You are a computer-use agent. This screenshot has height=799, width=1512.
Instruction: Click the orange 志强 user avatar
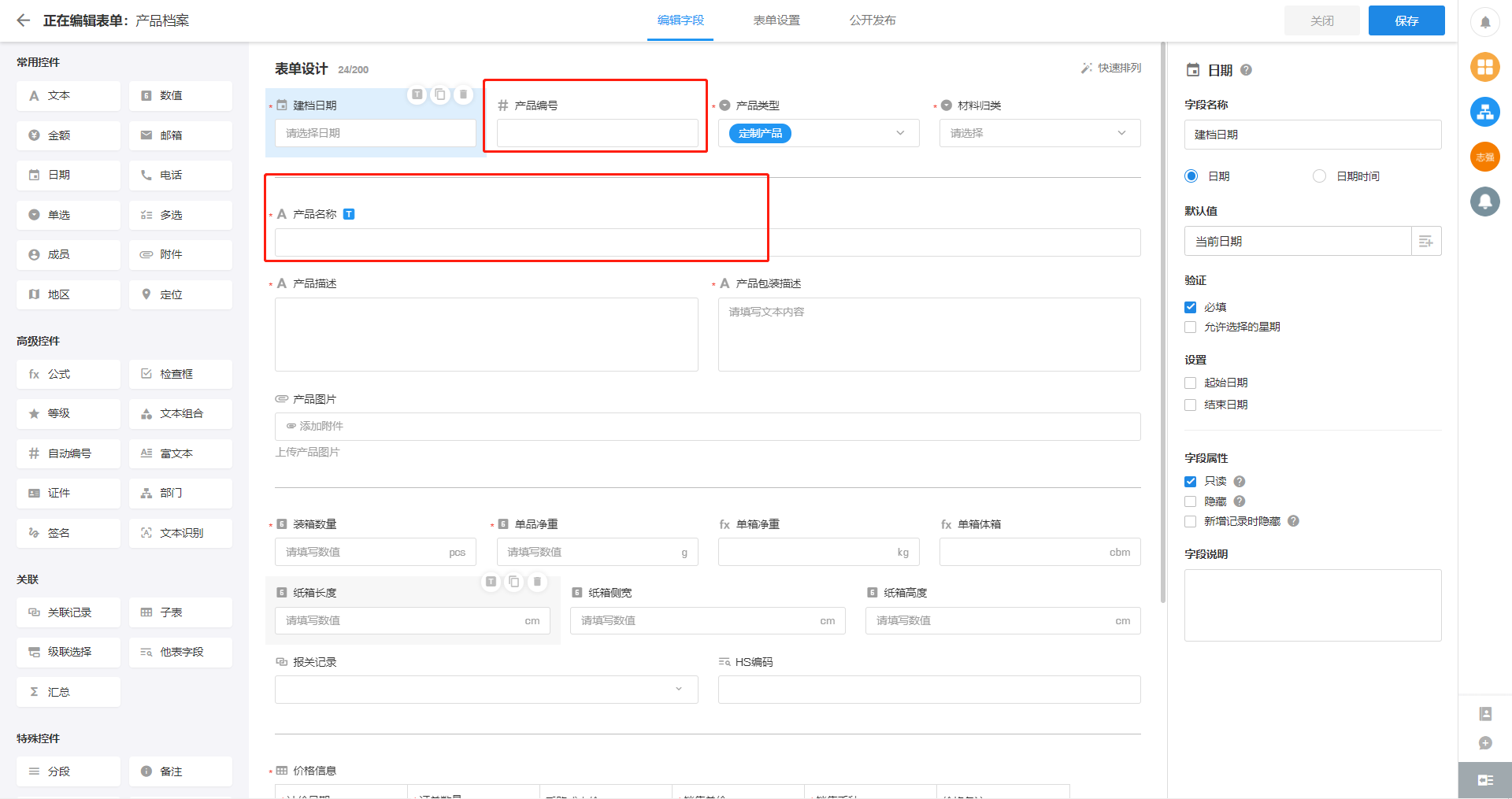pos(1485,157)
